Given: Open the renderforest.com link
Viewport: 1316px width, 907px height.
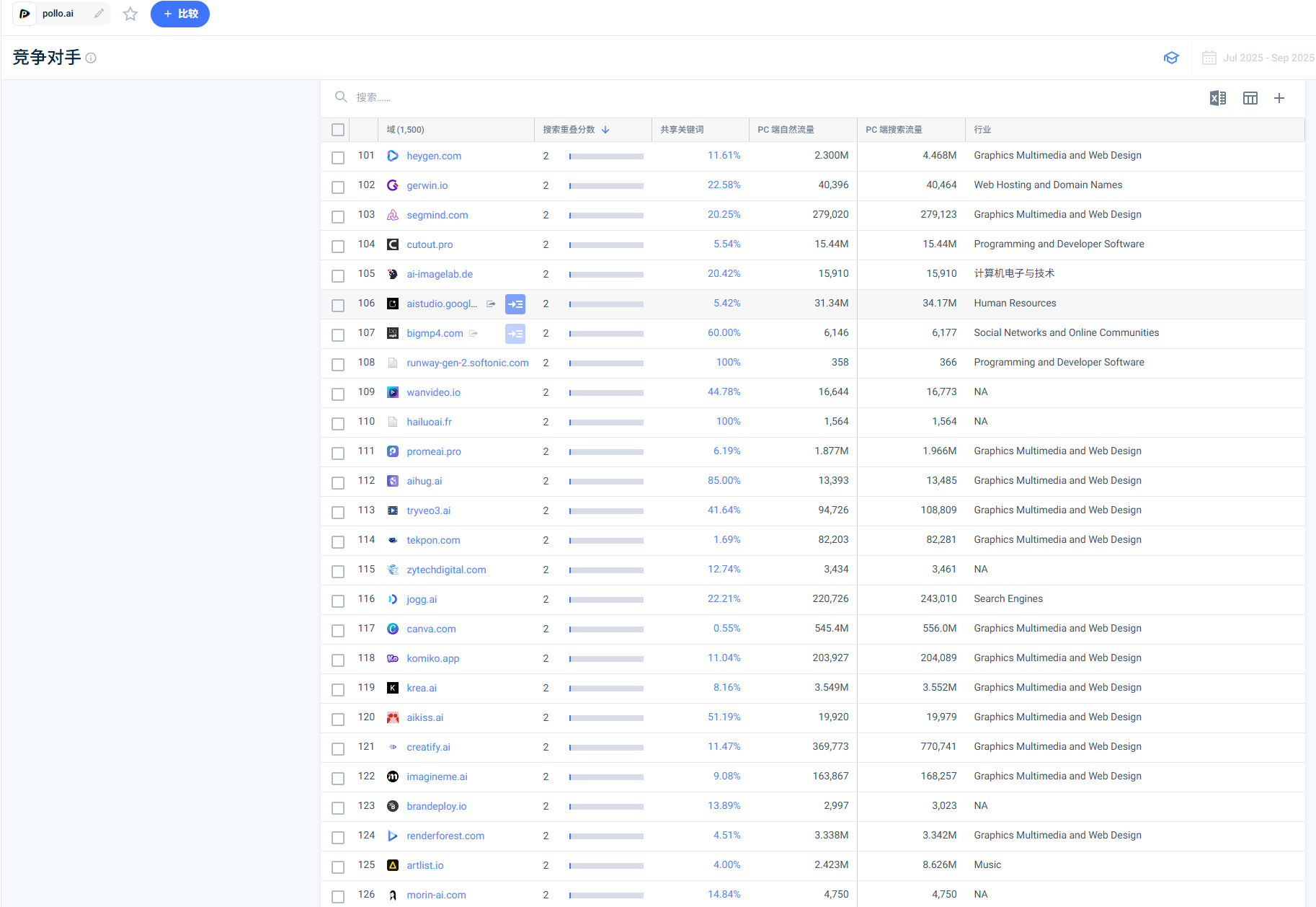Looking at the screenshot, I should click(445, 836).
